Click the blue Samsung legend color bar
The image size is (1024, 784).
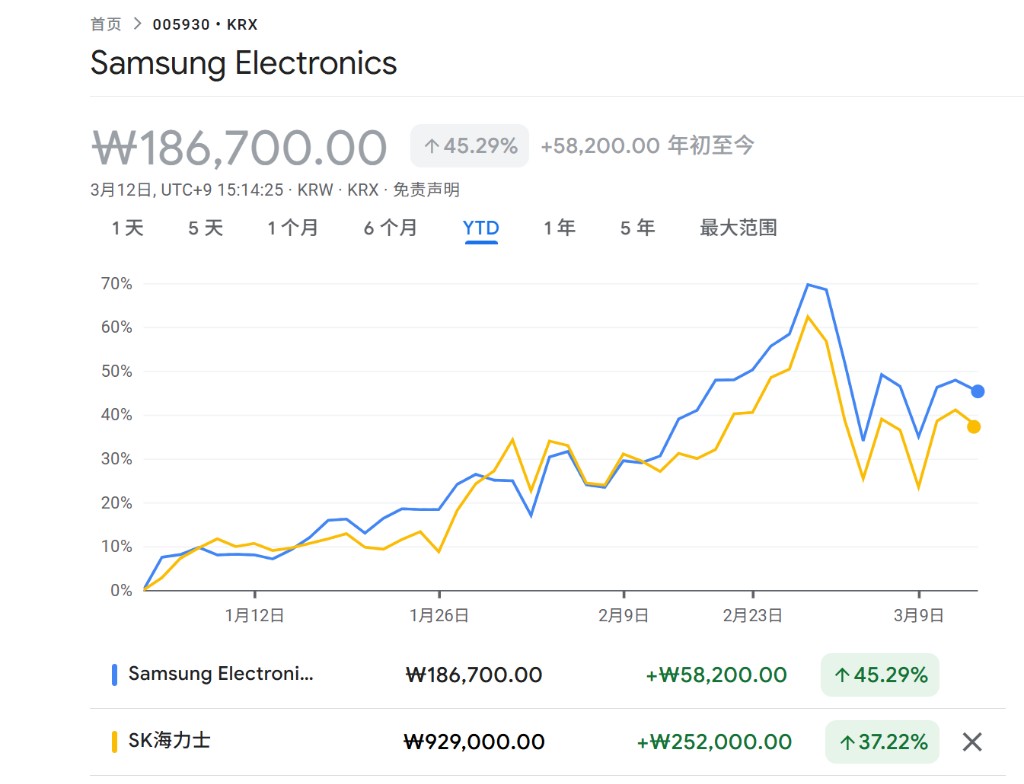[114, 675]
